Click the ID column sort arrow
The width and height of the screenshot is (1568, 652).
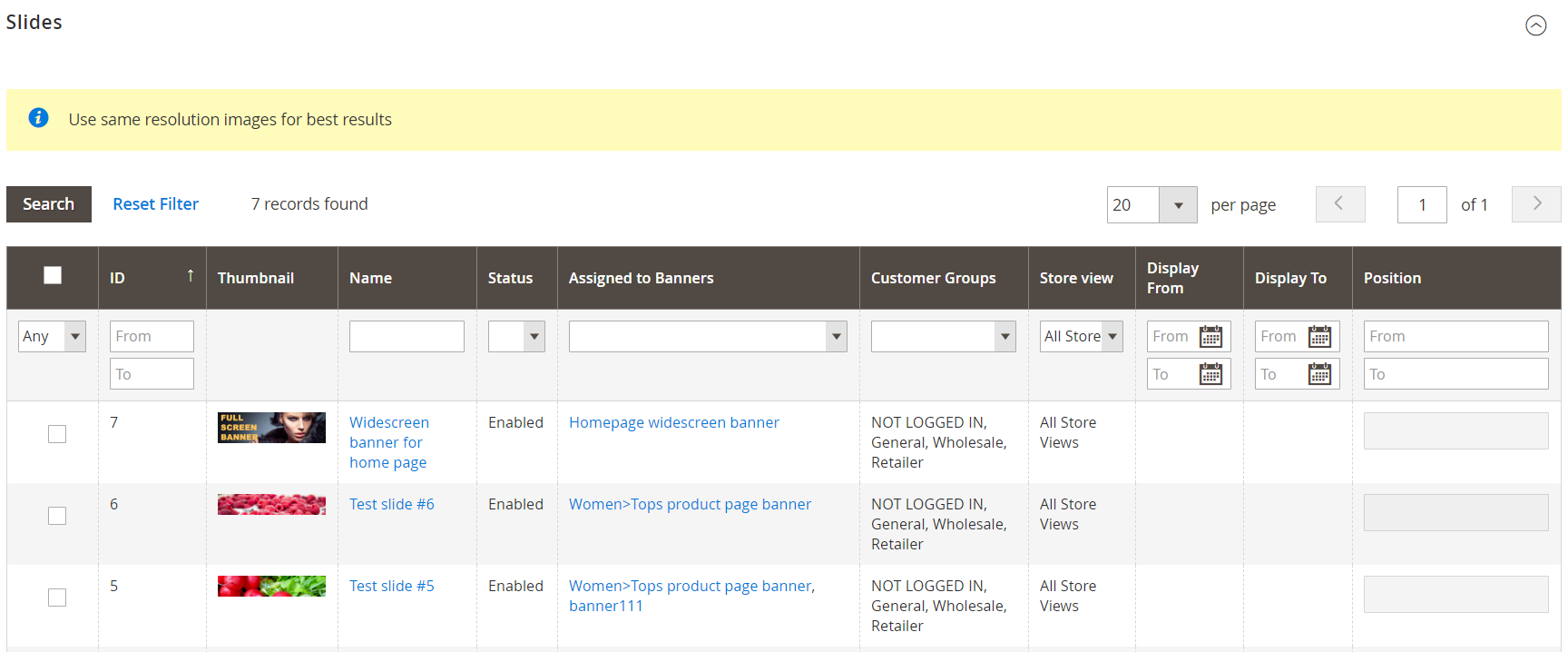click(x=191, y=276)
